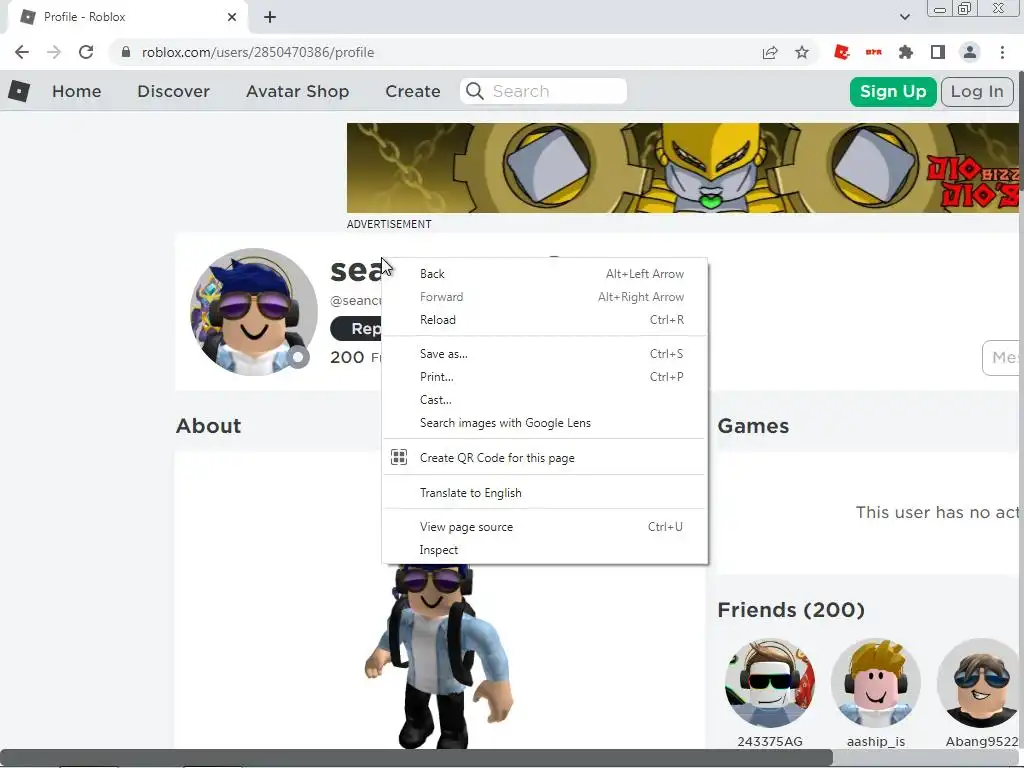Choose Search images with Google Lens
The width and height of the screenshot is (1024, 768).
(x=545, y=423)
